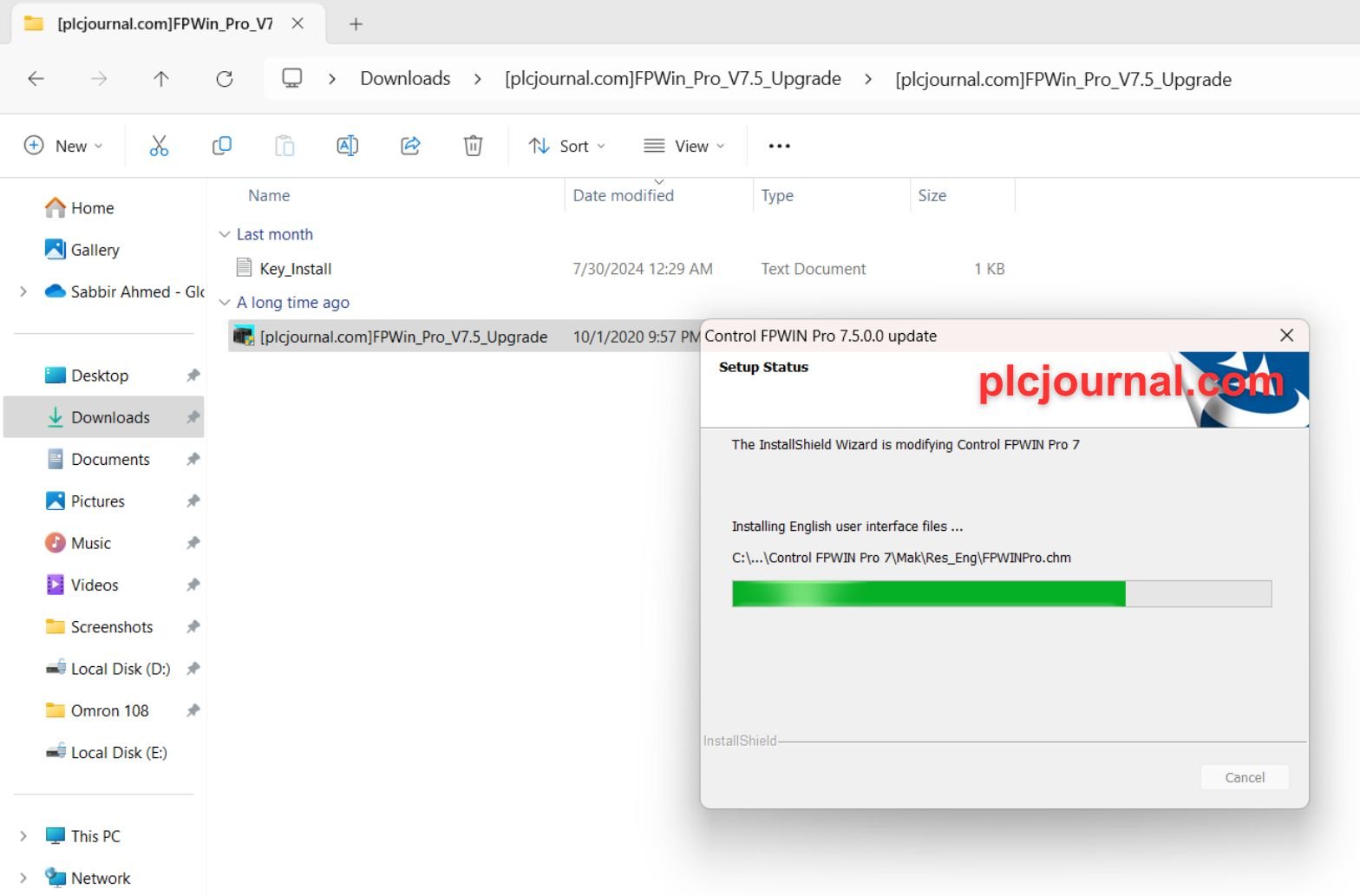Click the Forward navigation arrow
This screenshot has height=896, width=1360.
[99, 79]
